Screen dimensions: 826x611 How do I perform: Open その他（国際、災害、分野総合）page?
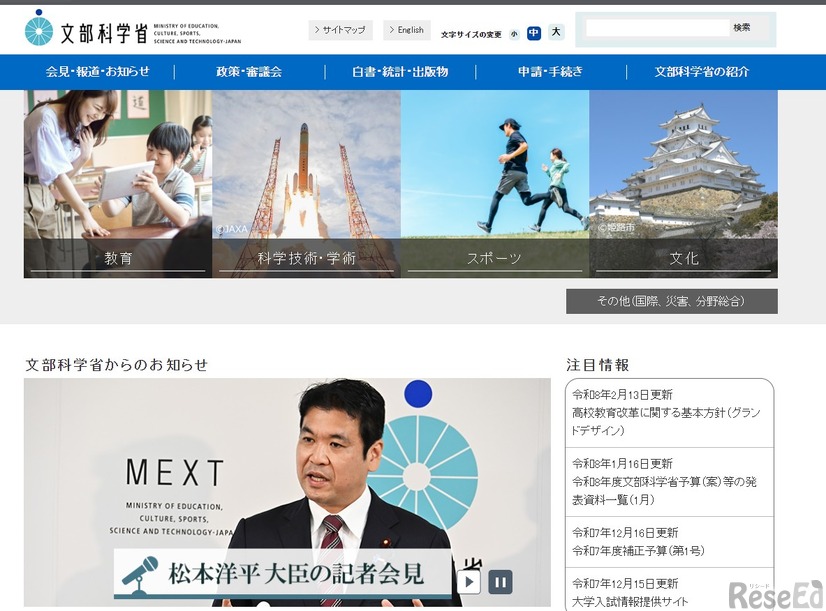(x=671, y=300)
